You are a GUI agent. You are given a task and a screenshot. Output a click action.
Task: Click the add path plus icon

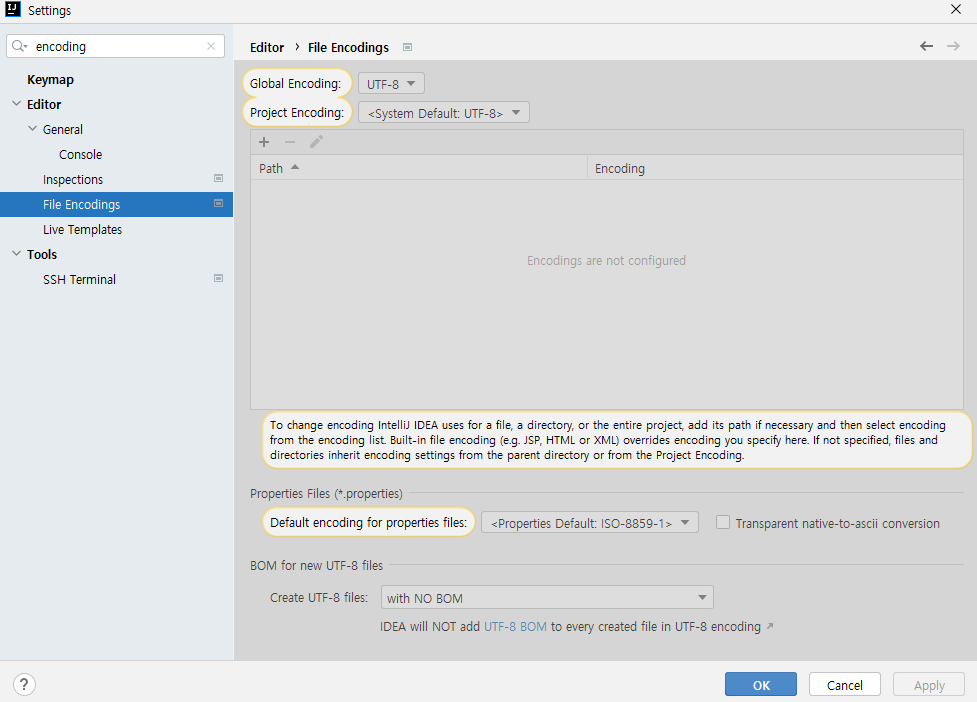point(264,142)
